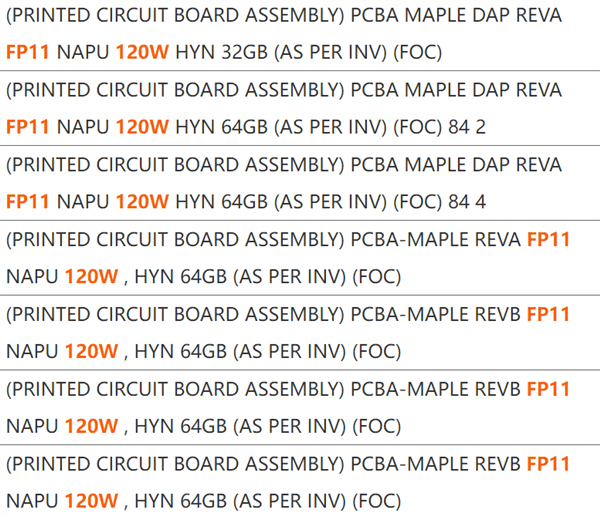The image size is (600, 516).
Task: Click FP11 in the last PCBA-MAPLE REVB entry
Action: tap(548, 464)
